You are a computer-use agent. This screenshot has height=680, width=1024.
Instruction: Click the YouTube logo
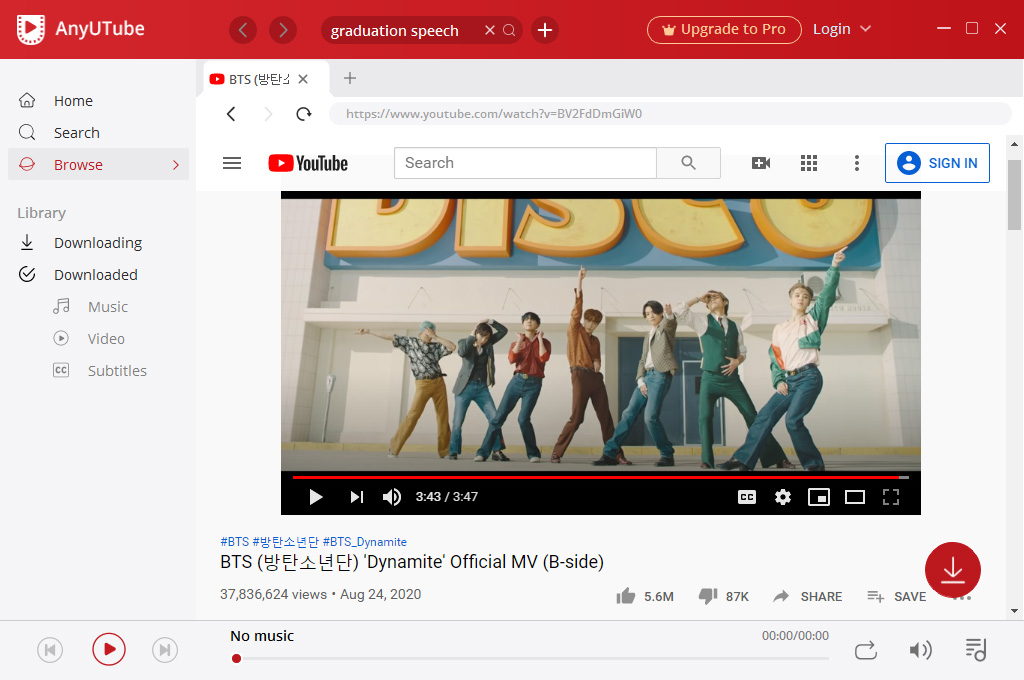[308, 163]
